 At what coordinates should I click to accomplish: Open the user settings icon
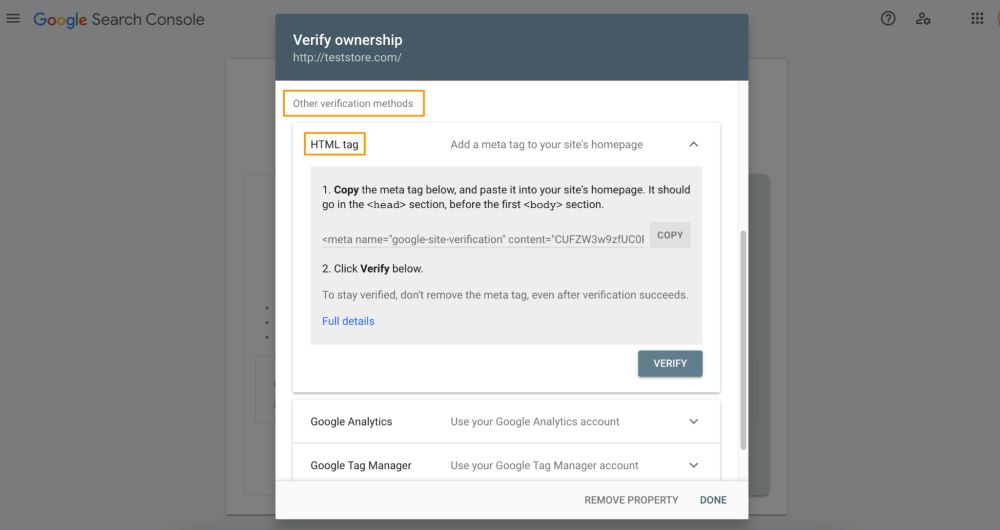923,18
